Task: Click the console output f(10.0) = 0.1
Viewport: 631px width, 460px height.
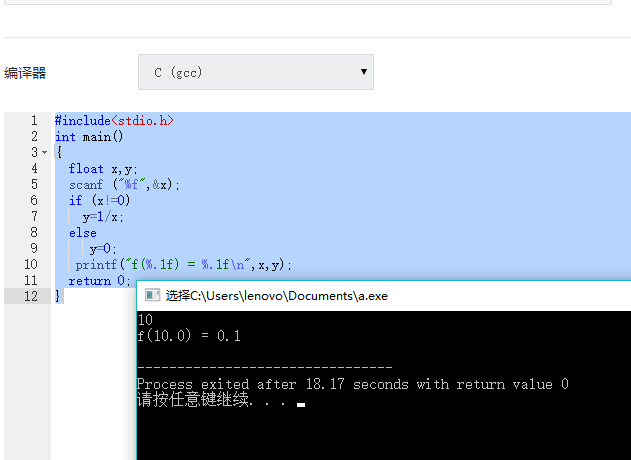Action: pyautogui.click(x=189, y=336)
